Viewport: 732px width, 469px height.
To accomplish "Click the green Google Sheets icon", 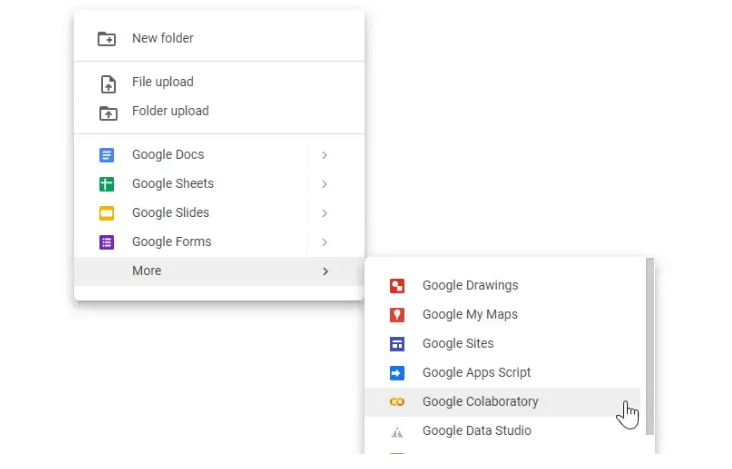I will click(x=106, y=184).
